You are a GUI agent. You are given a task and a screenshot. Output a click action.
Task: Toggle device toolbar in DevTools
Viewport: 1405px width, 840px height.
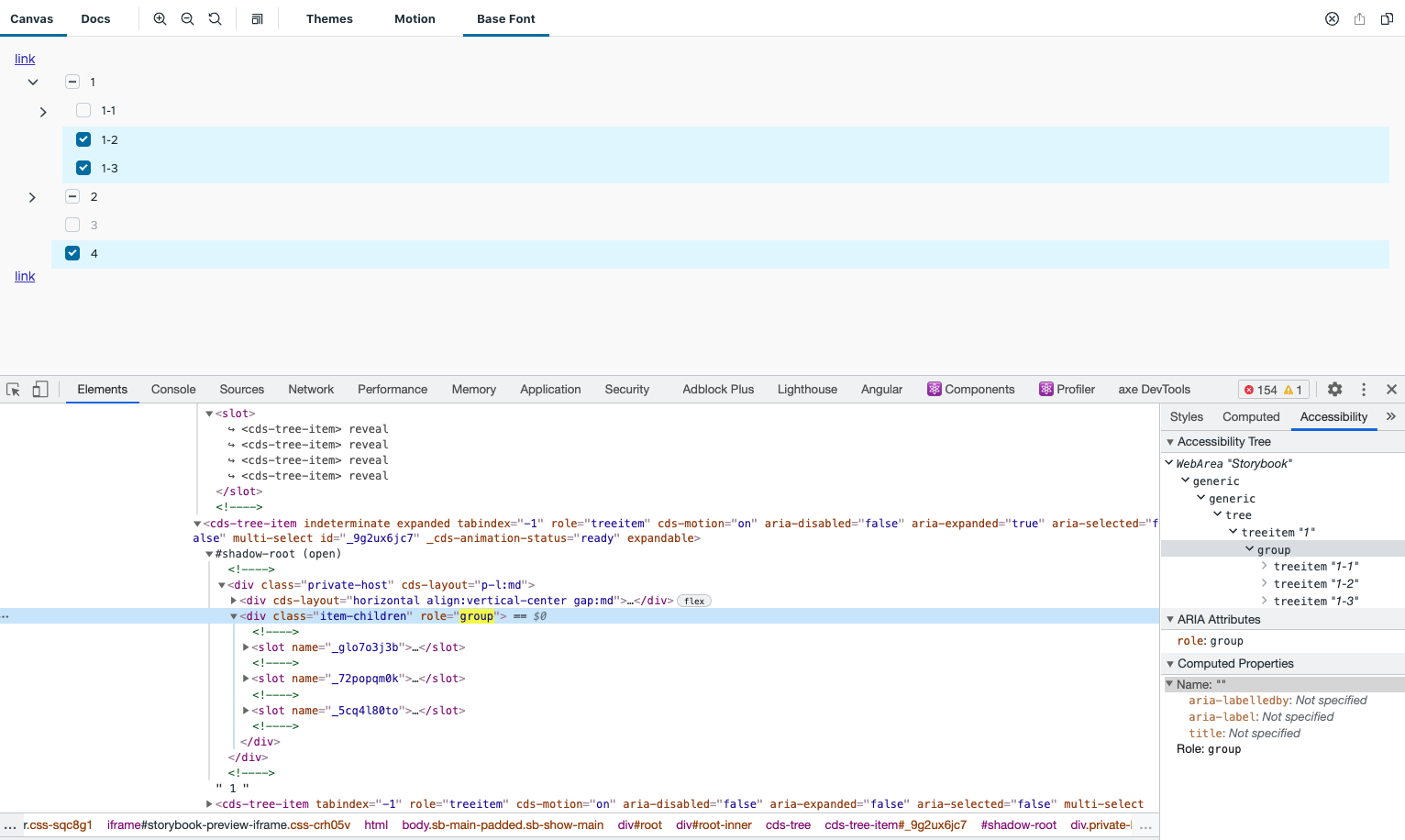39,389
